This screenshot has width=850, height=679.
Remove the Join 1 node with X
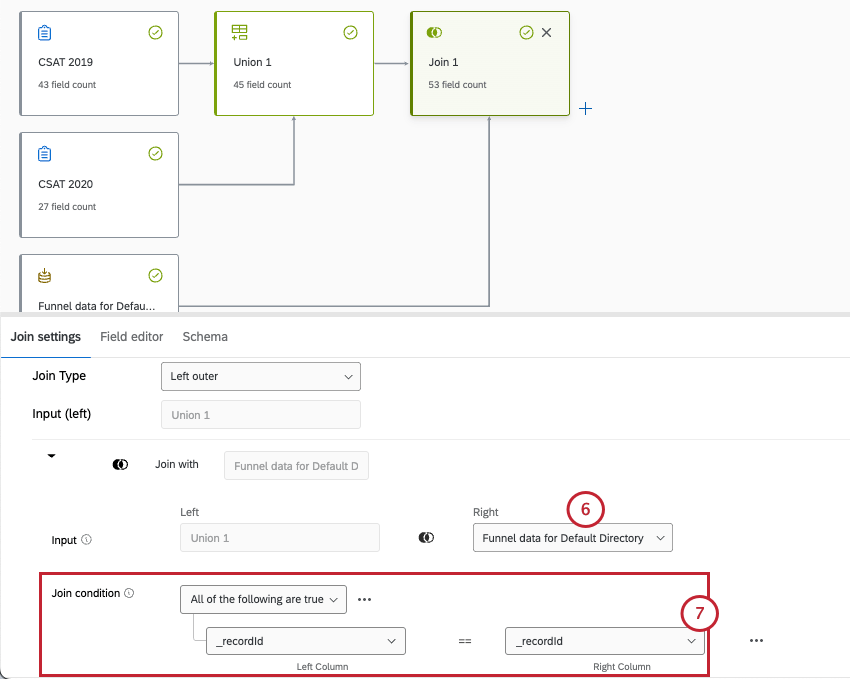click(546, 33)
